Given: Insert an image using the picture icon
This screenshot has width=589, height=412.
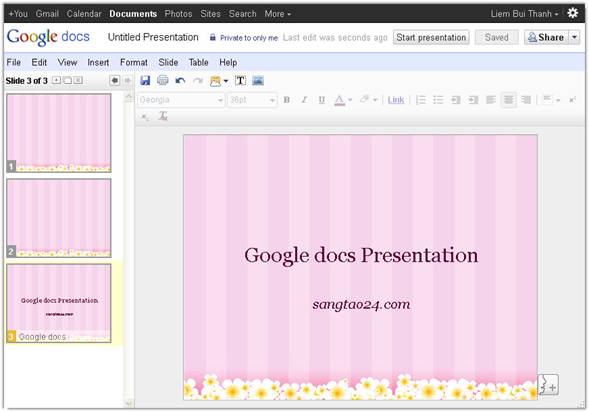Looking at the screenshot, I should [258, 80].
